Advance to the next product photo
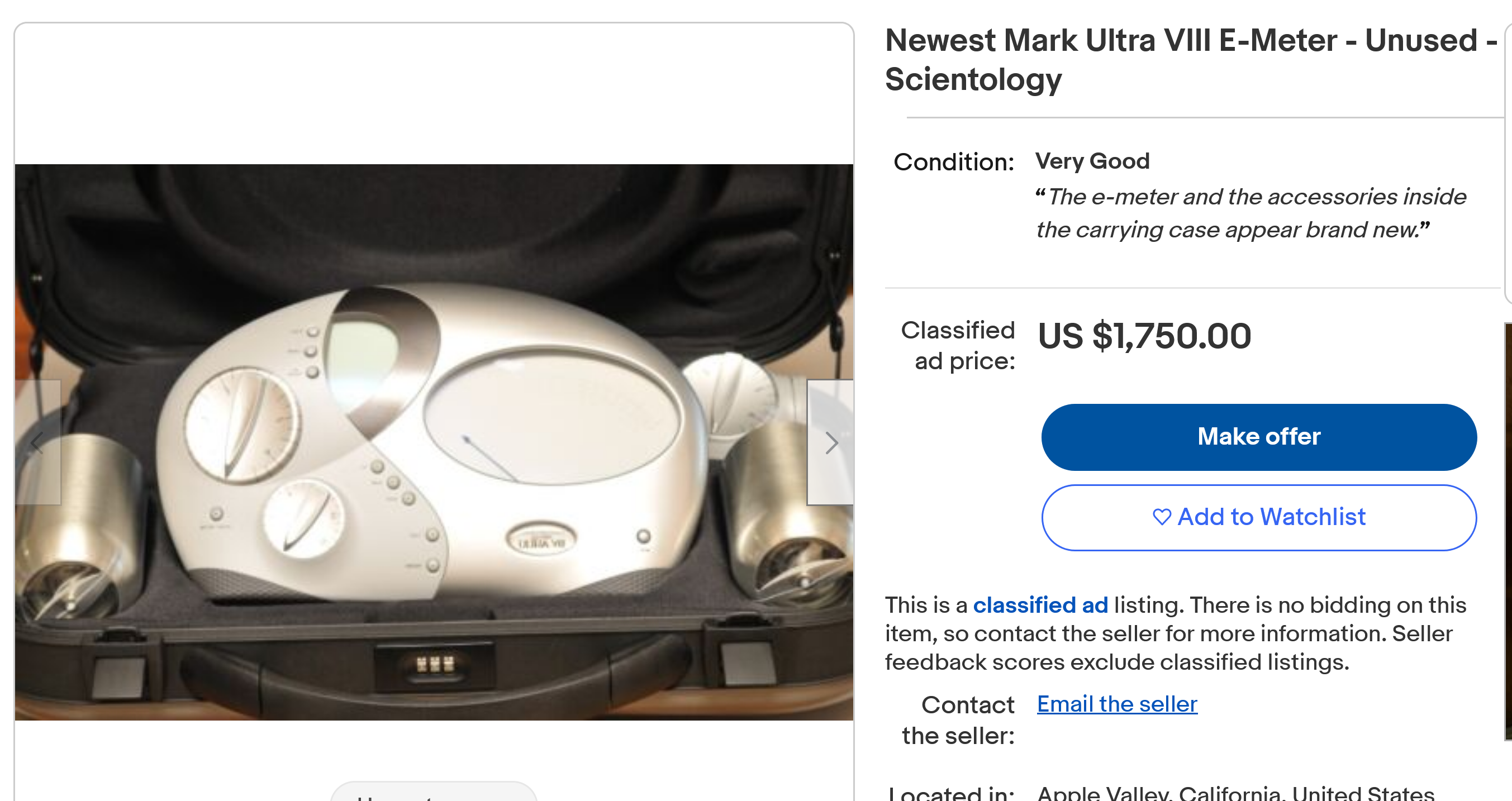 pos(830,442)
